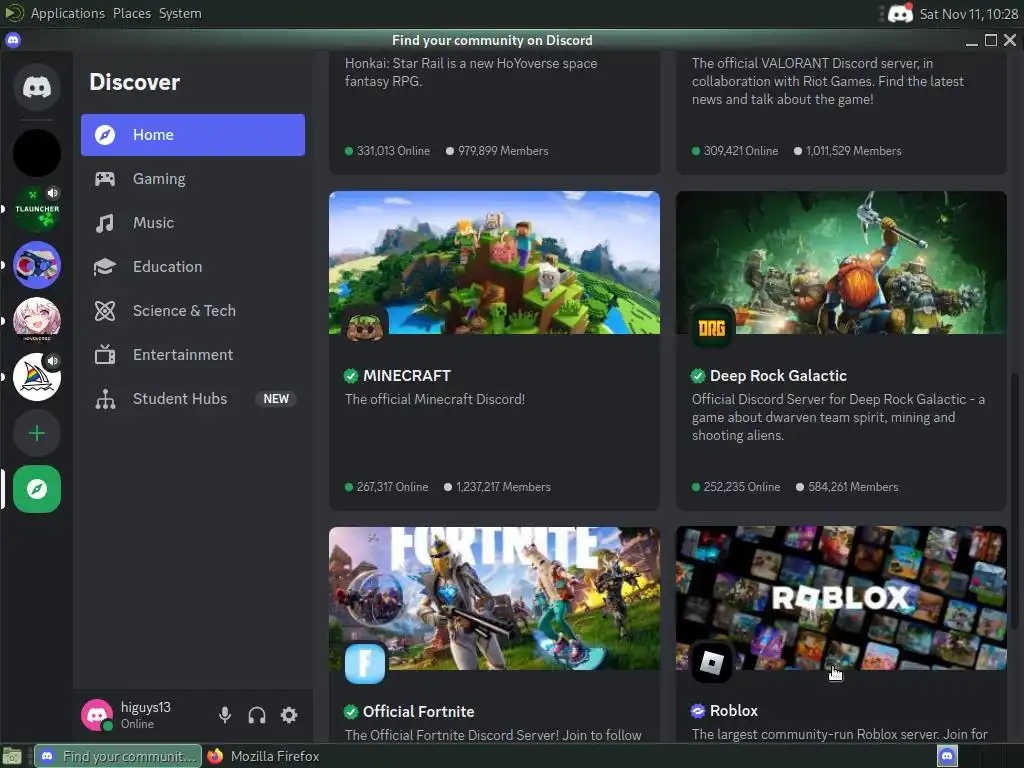
Task: Click the Roblox partner badge icon
Action: click(x=697, y=711)
